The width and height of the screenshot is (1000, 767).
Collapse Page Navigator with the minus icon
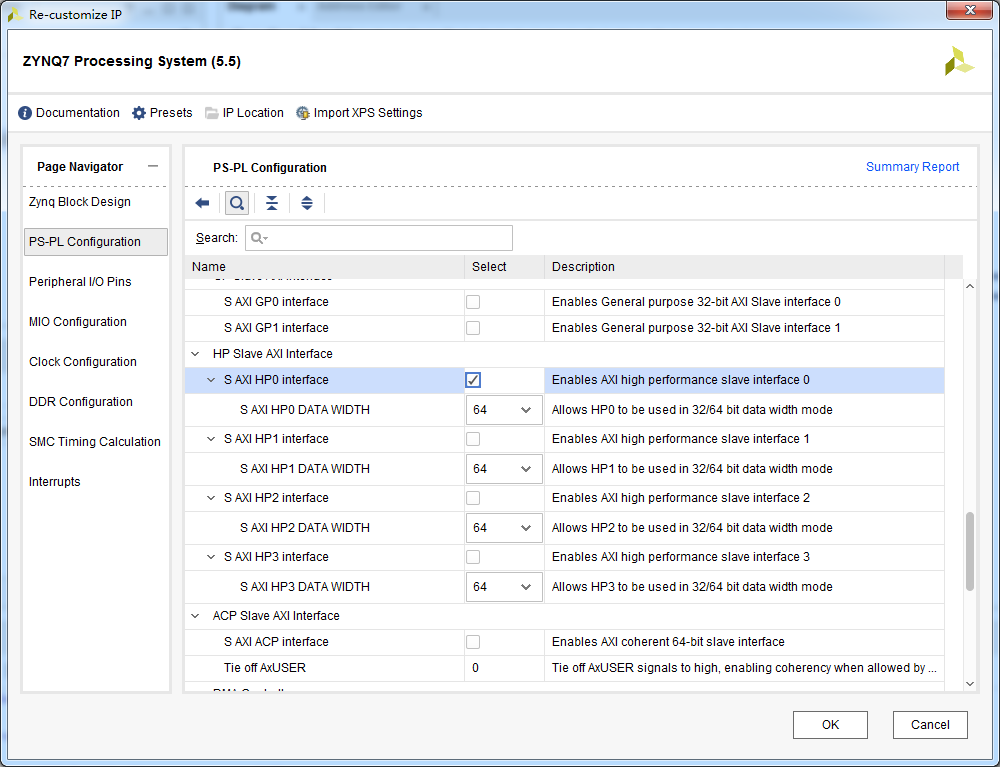pyautogui.click(x=152, y=166)
